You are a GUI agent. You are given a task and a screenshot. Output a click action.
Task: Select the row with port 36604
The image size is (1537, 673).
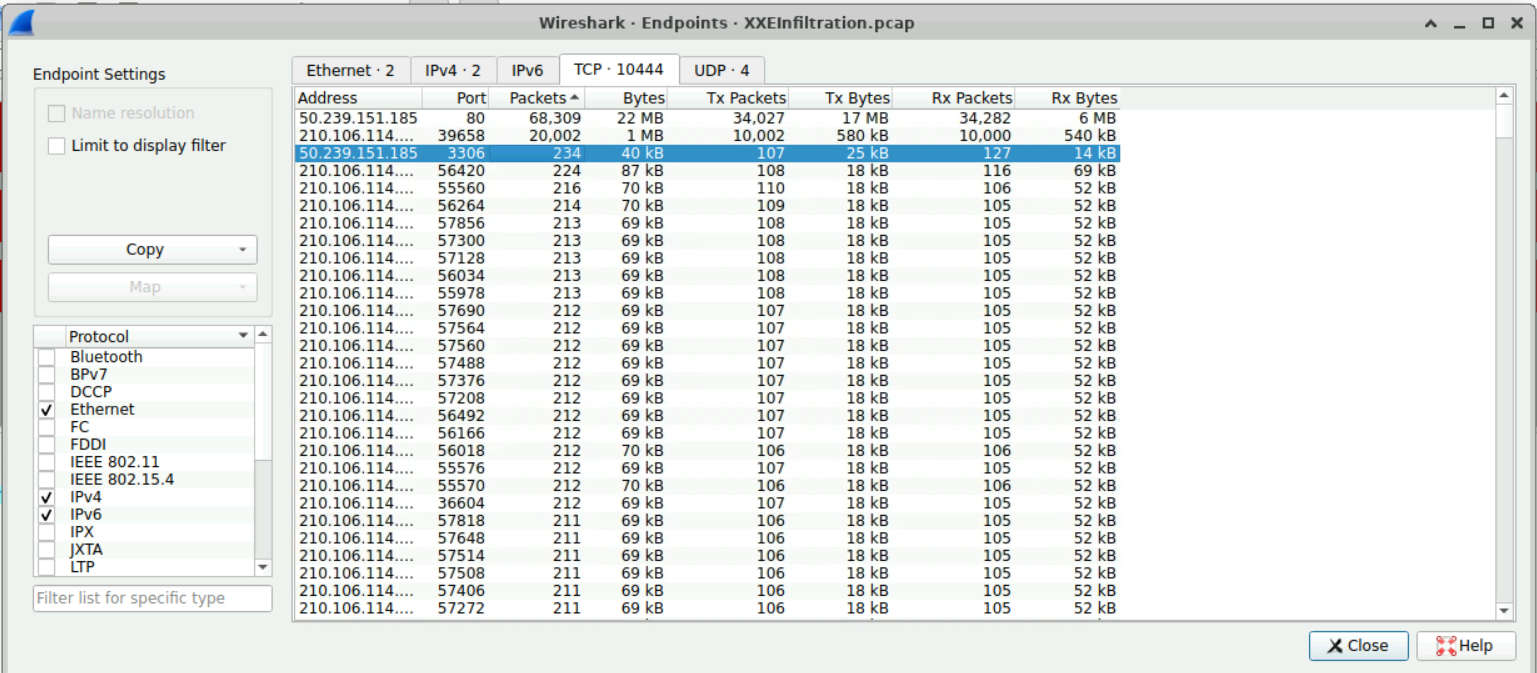coord(707,503)
